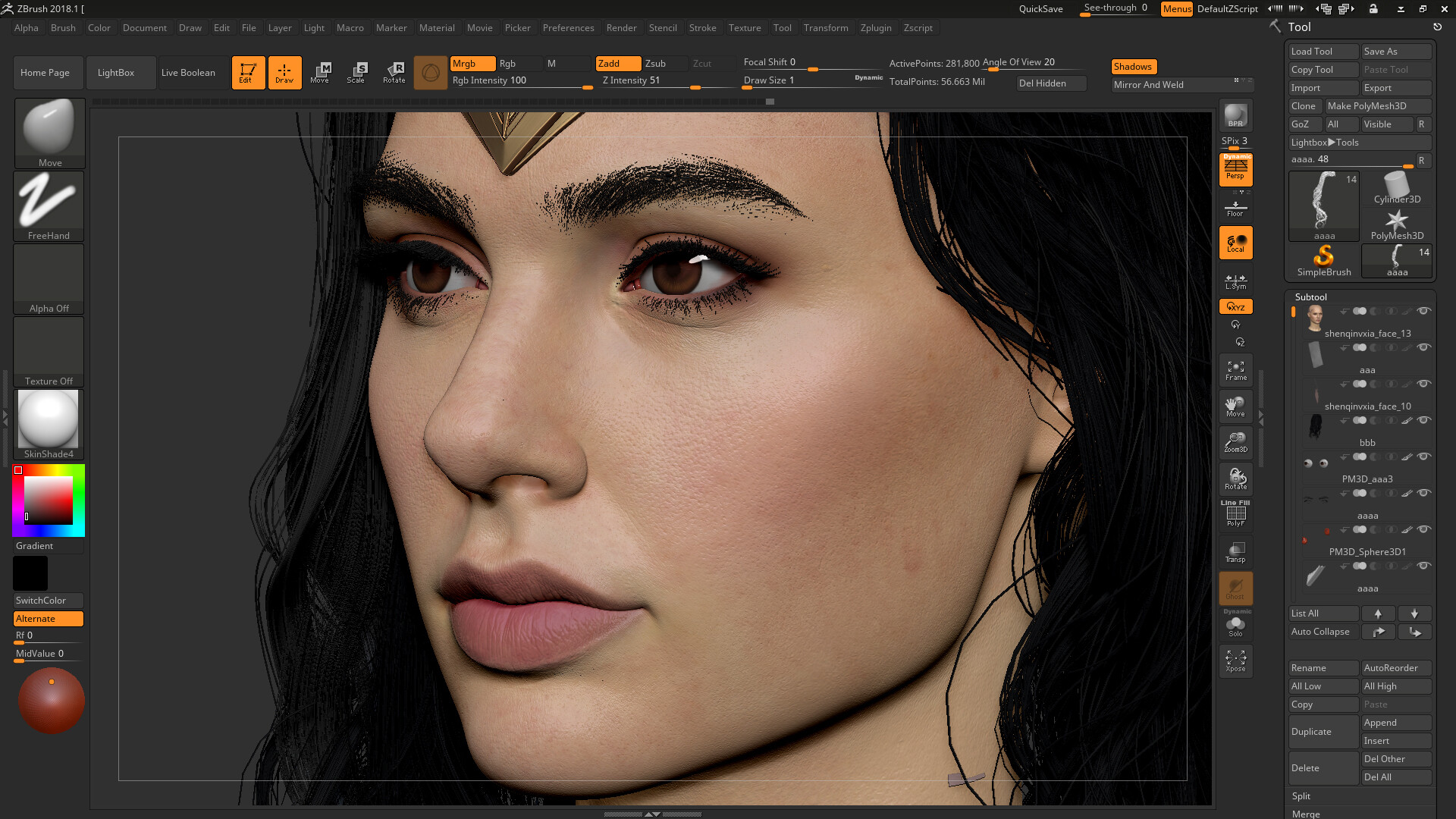Open the Transform menu
The width and height of the screenshot is (1456, 819).
tap(826, 28)
